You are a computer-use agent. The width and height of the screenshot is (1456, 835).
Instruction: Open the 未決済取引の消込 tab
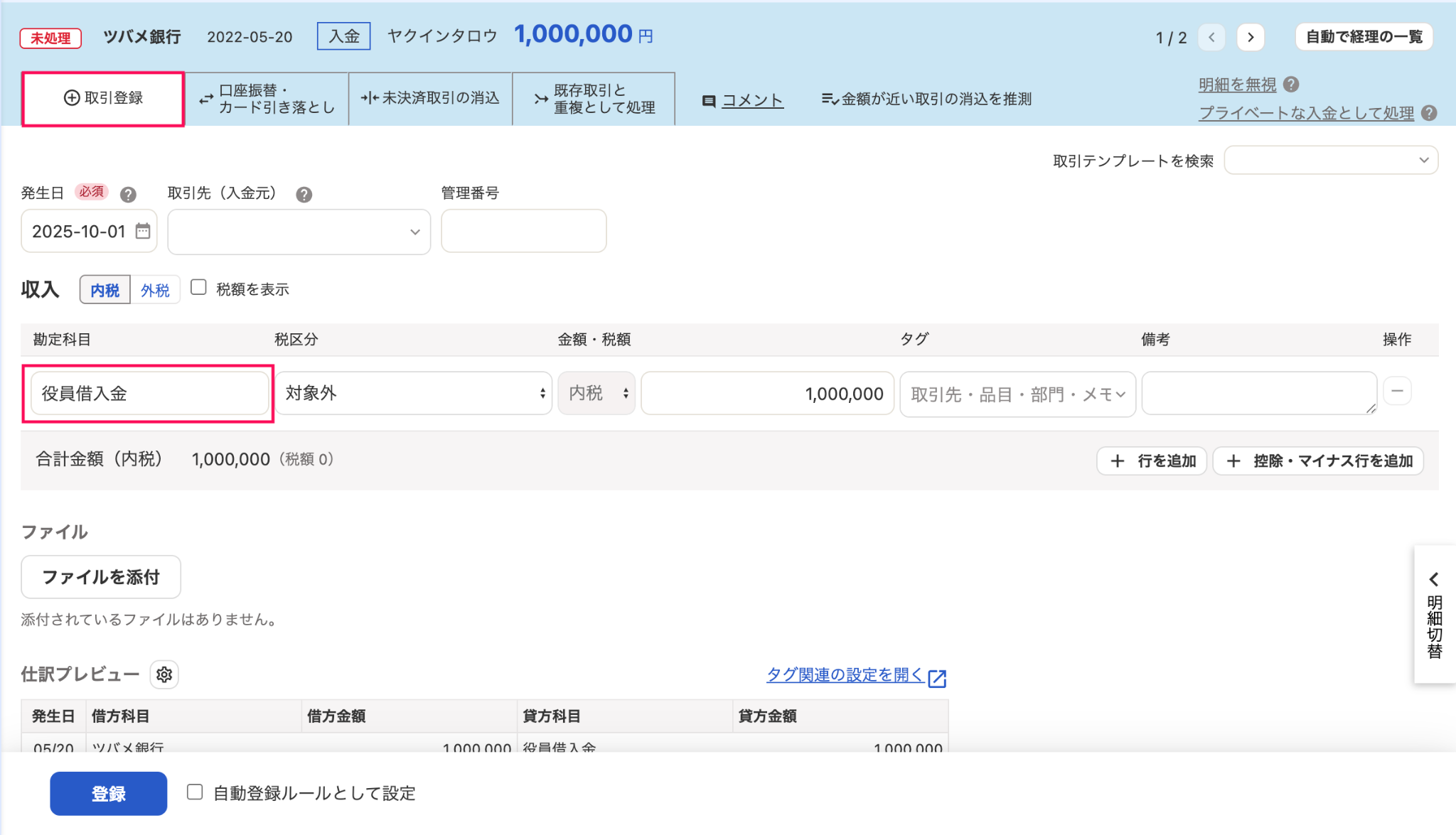[x=430, y=99]
